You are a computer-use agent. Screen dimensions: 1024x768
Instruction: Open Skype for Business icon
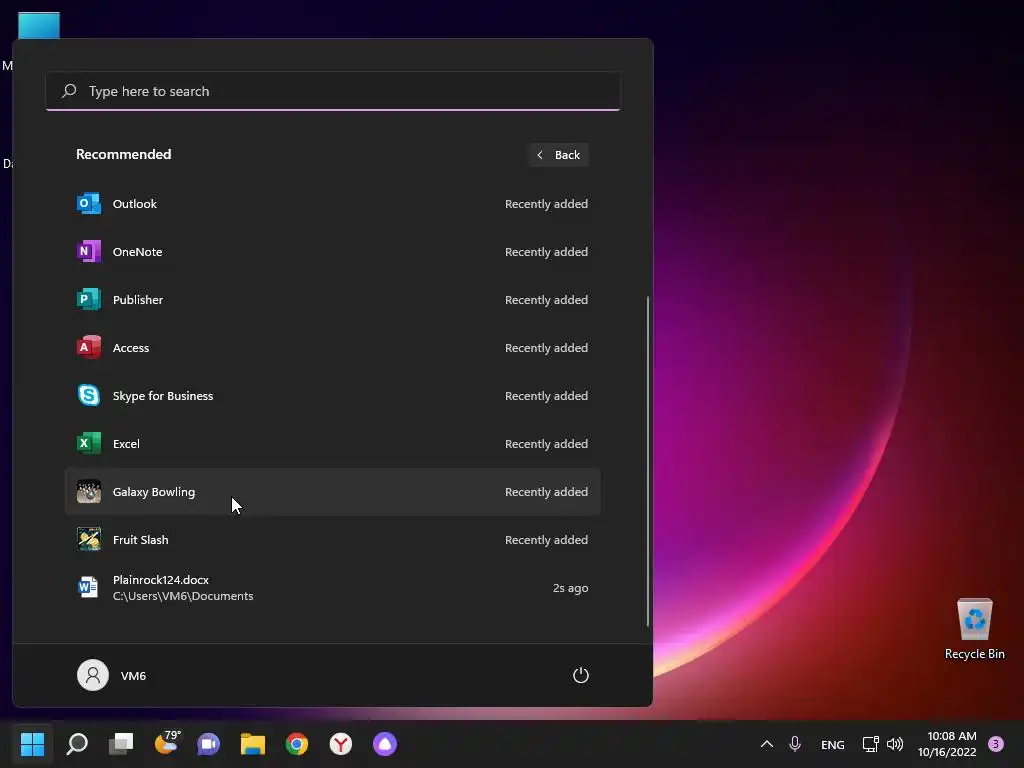click(x=89, y=395)
